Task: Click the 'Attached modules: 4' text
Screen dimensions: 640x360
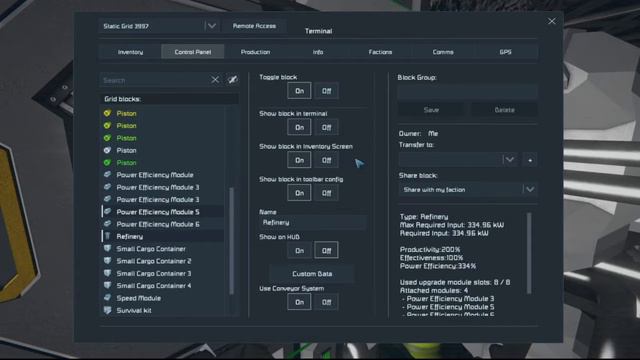Action: coord(434,290)
